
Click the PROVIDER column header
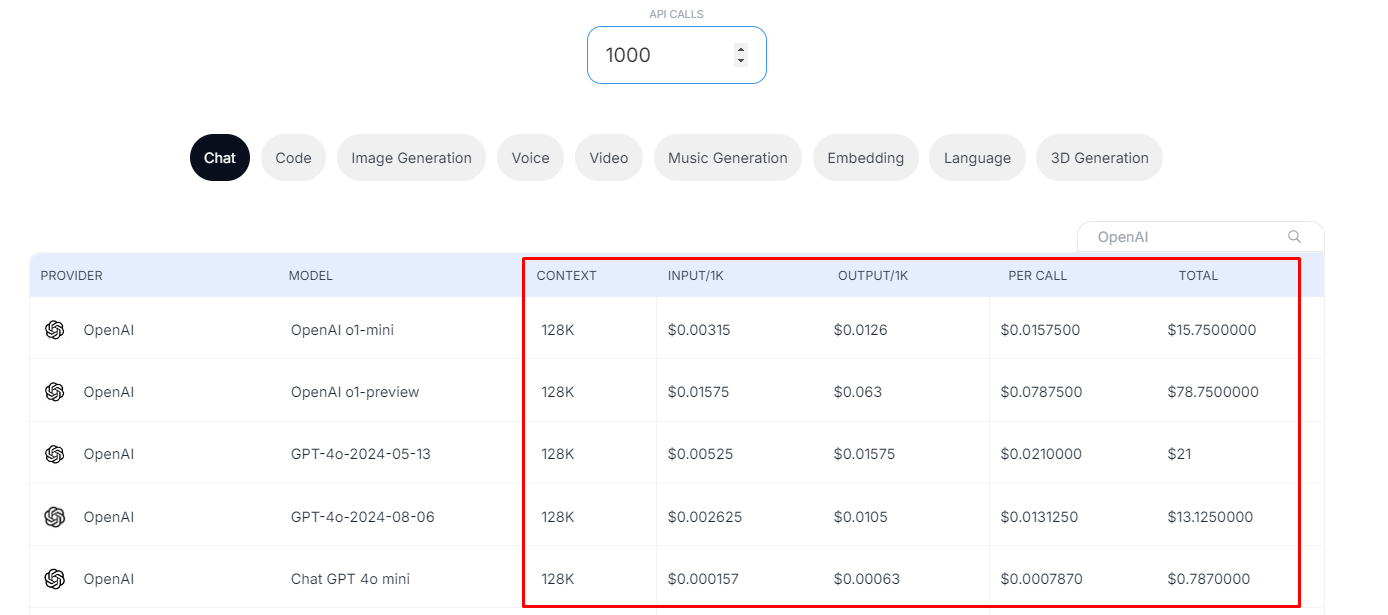(72, 276)
